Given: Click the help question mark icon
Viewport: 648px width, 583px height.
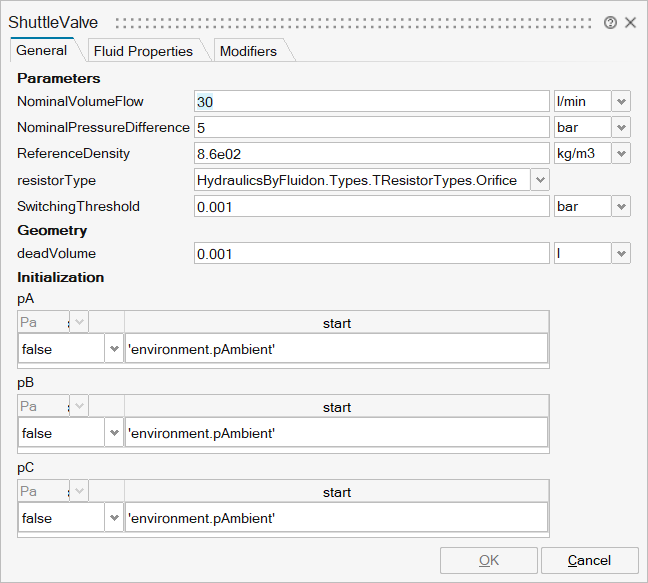Looking at the screenshot, I should pos(610,22).
